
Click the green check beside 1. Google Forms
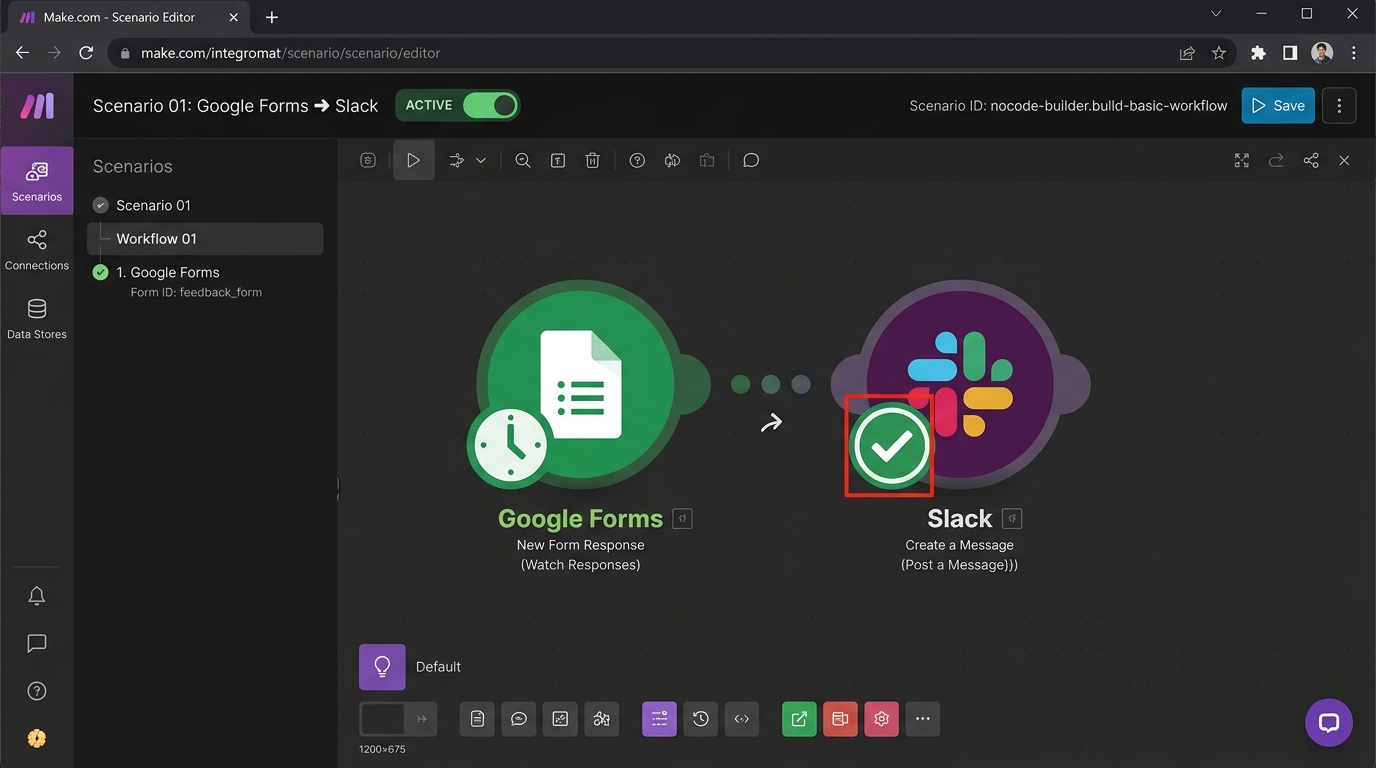(100, 272)
